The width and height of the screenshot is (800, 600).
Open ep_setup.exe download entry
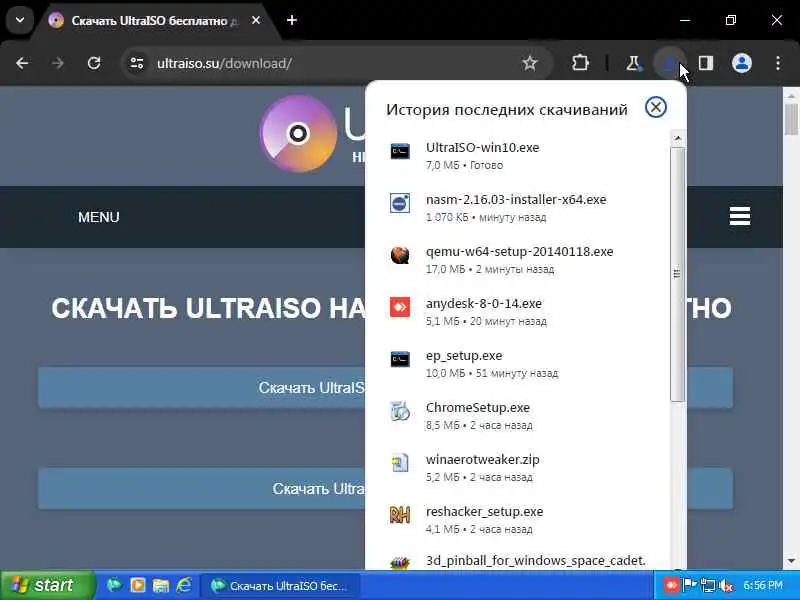click(x=517, y=364)
